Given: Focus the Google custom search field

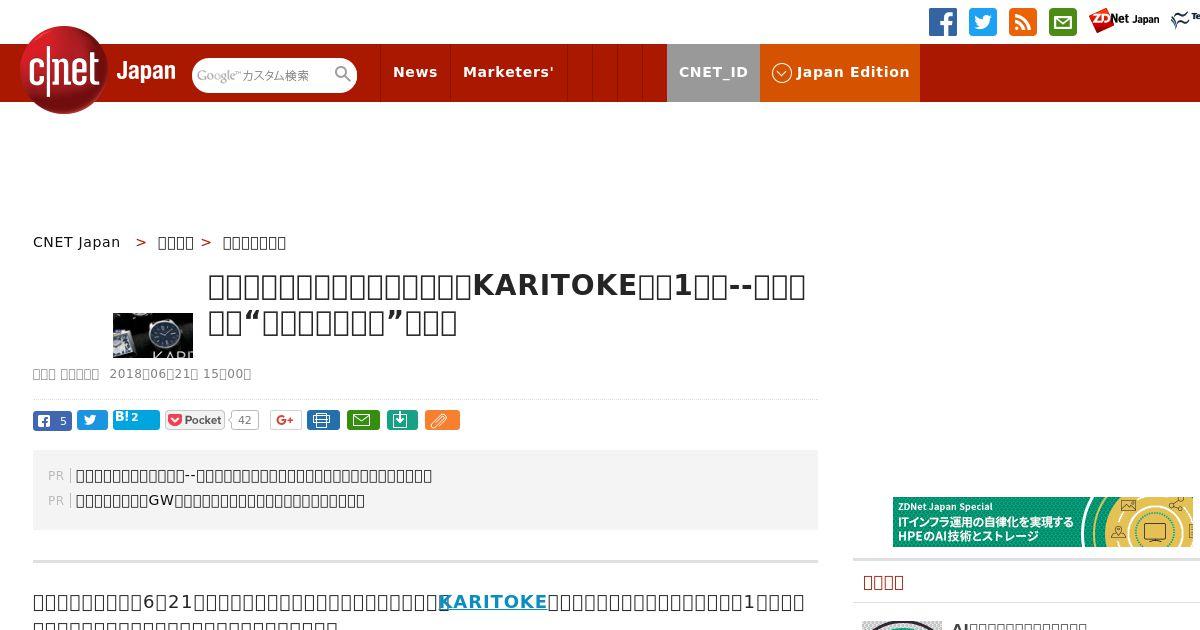Looking at the screenshot, I should point(262,75).
